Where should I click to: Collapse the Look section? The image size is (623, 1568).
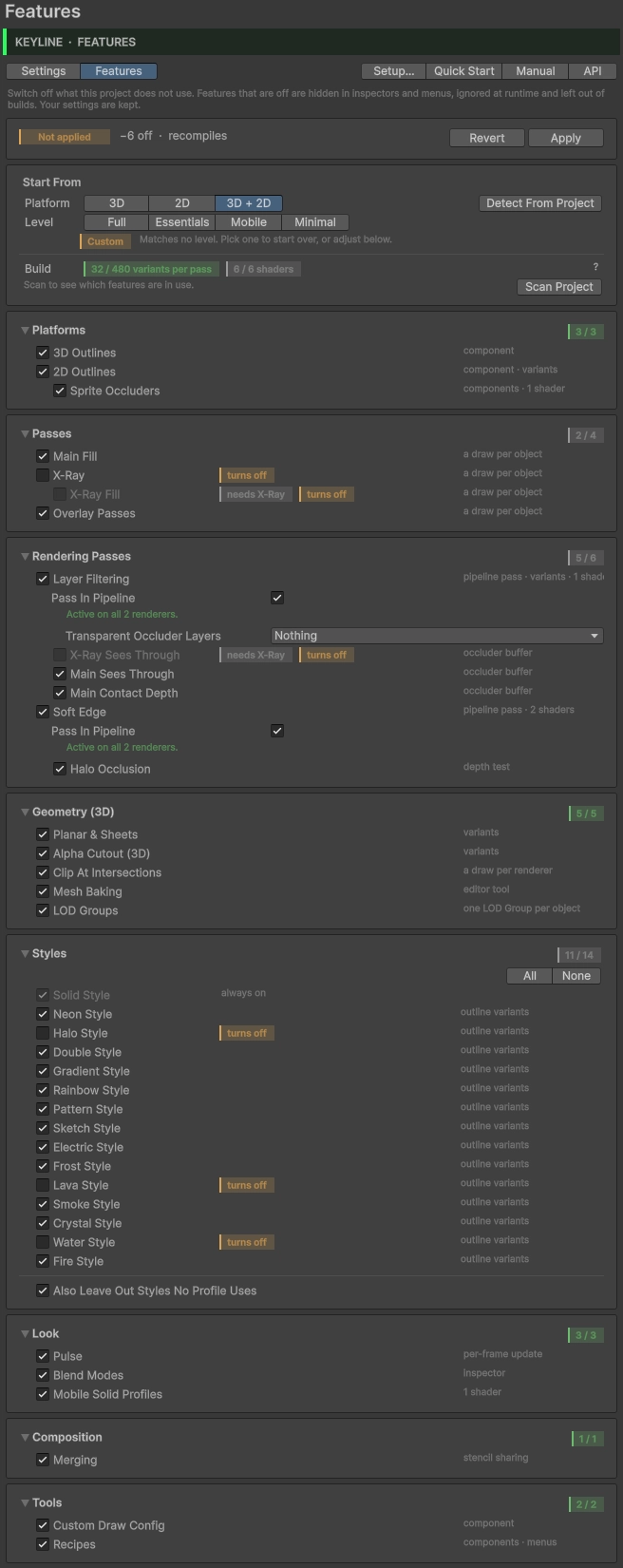[x=26, y=1334]
